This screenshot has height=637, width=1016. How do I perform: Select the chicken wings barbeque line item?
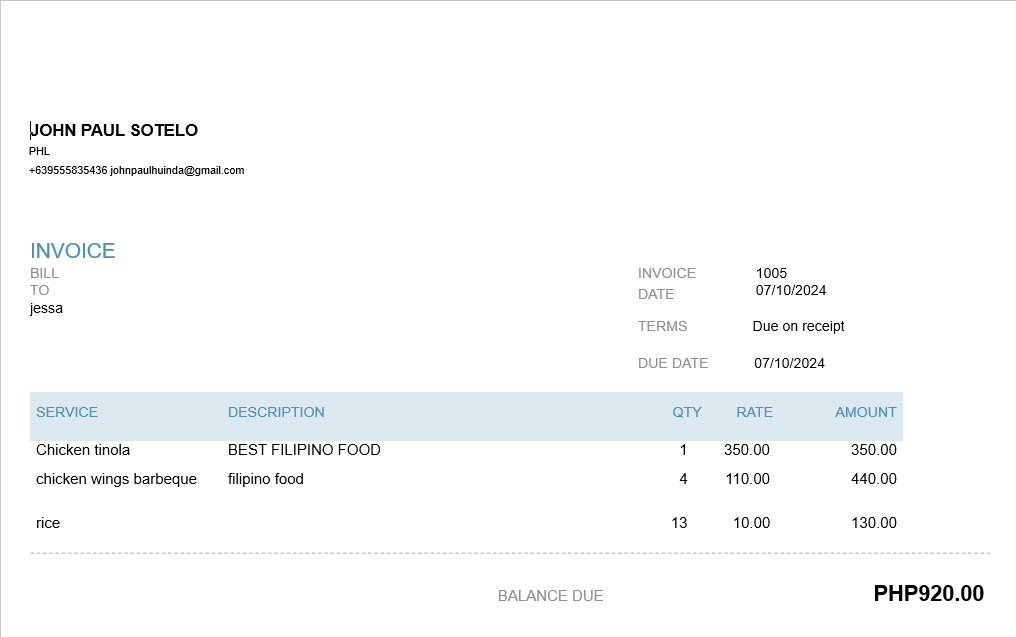pos(116,479)
